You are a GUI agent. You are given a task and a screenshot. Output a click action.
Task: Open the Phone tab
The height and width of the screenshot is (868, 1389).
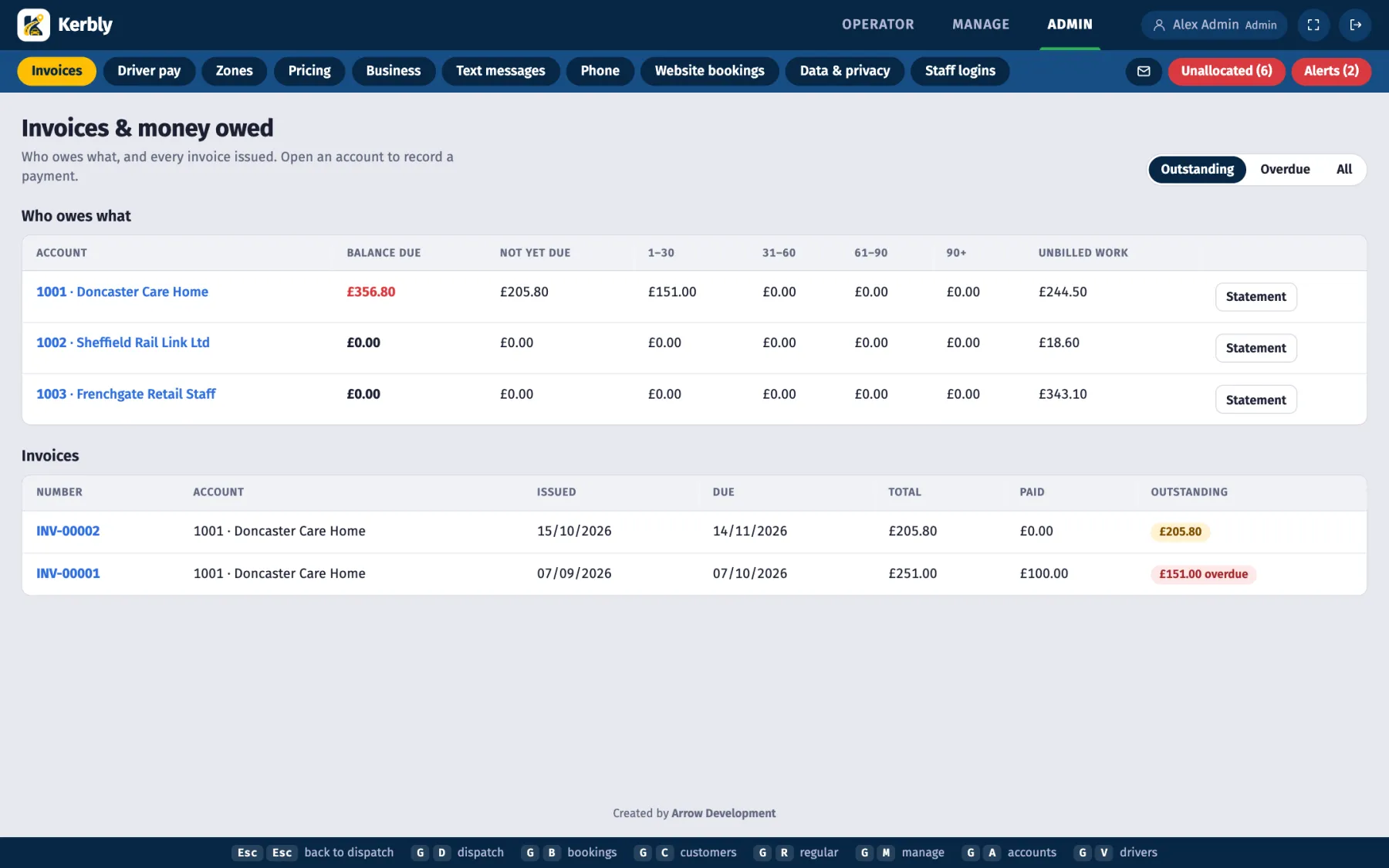point(600,71)
